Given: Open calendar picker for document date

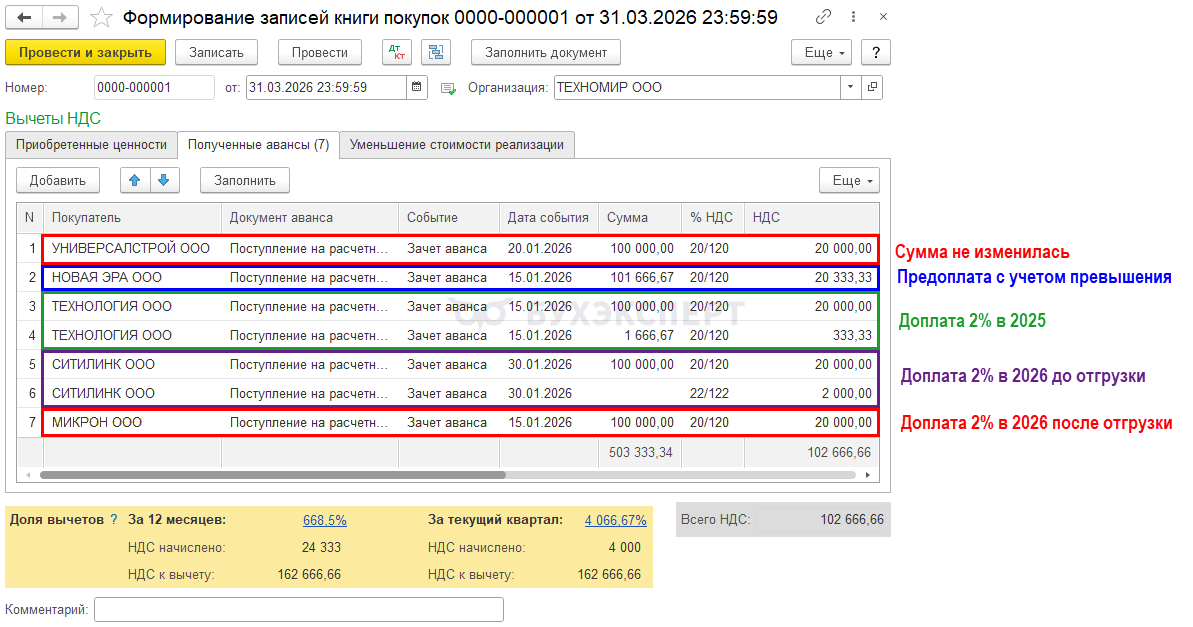Looking at the screenshot, I should pos(417,88).
